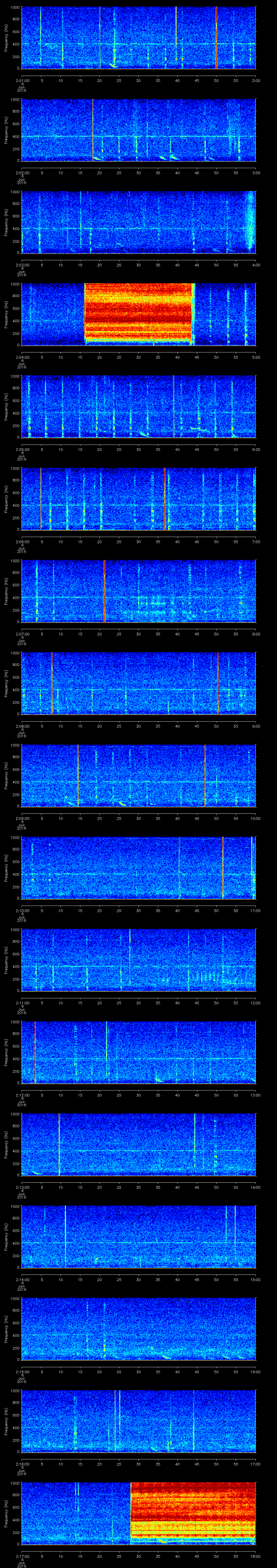This screenshot has height=1568, width=277.
Task: Select the spectrogram panel starting at 2:02:00
Action: coord(138,130)
